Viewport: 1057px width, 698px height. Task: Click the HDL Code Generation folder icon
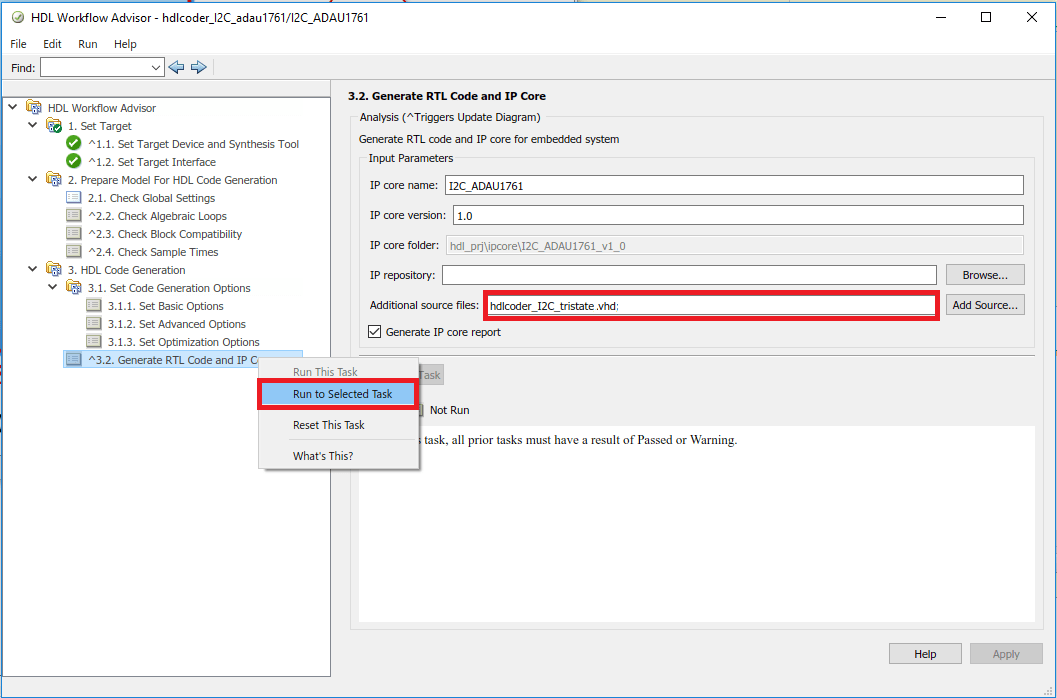54,270
